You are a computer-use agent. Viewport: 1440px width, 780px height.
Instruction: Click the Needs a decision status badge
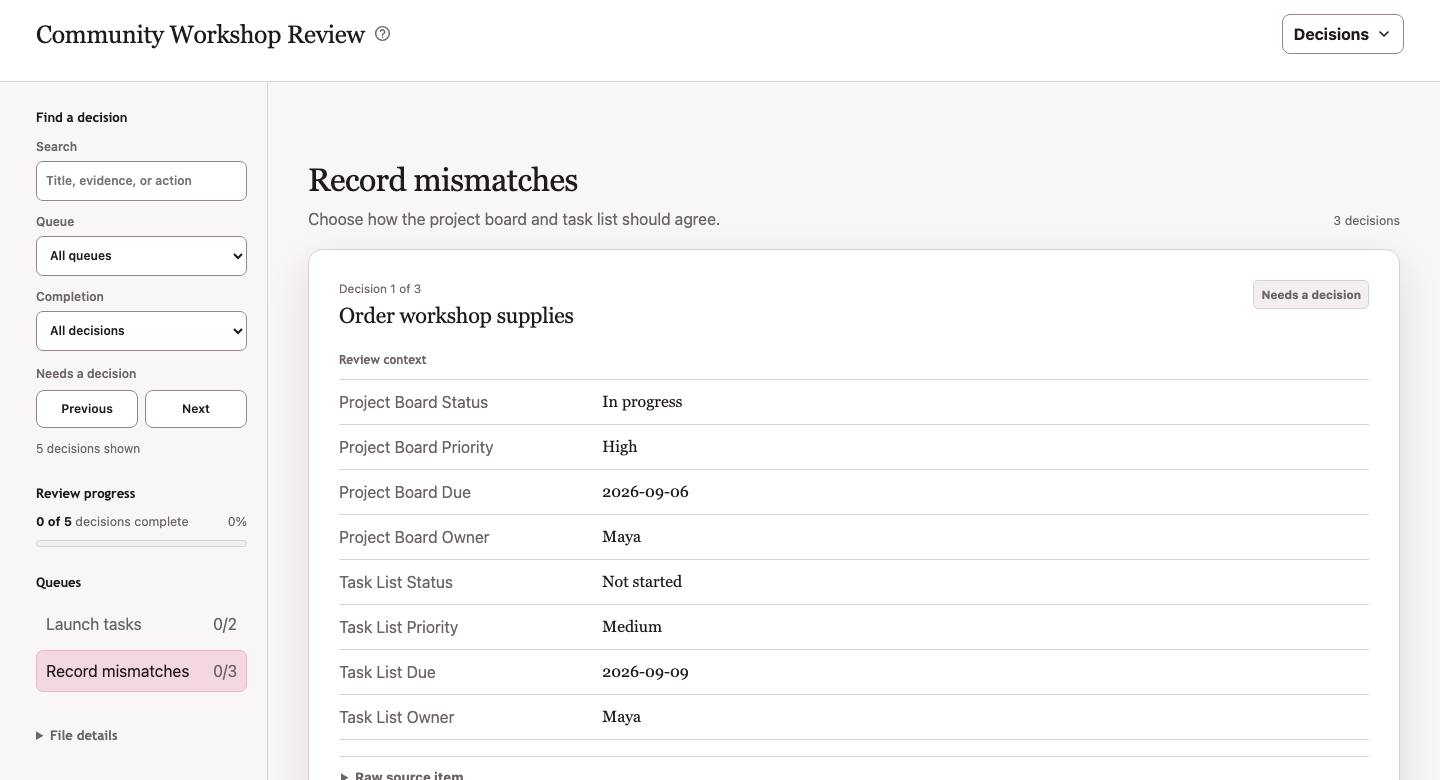1310,295
